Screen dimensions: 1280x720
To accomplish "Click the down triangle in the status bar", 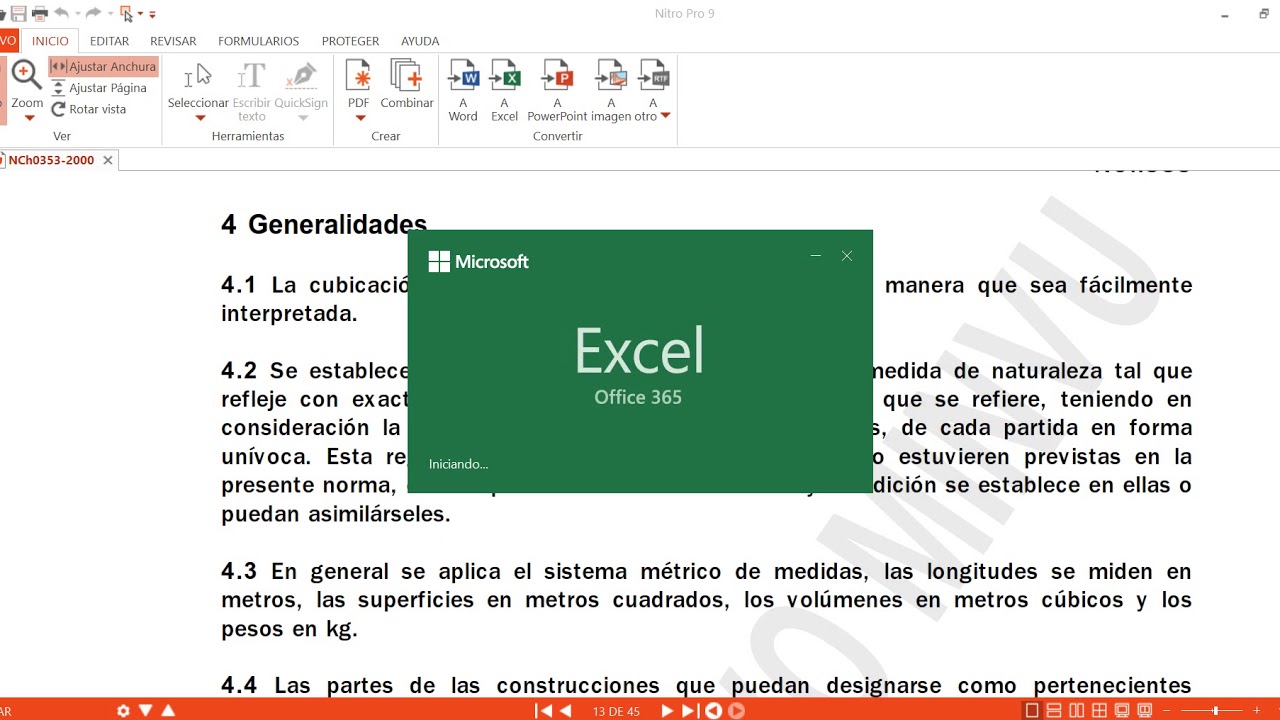I will pos(146,711).
